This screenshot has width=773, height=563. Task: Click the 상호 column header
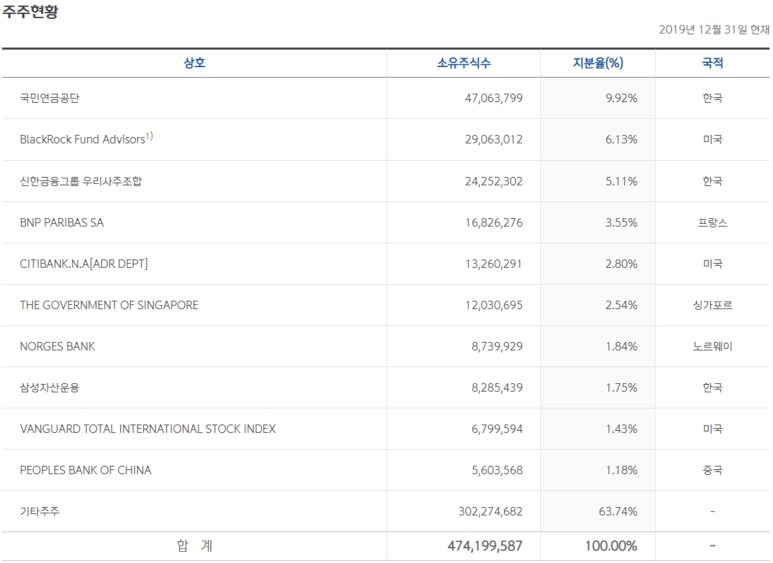pyautogui.click(x=194, y=63)
